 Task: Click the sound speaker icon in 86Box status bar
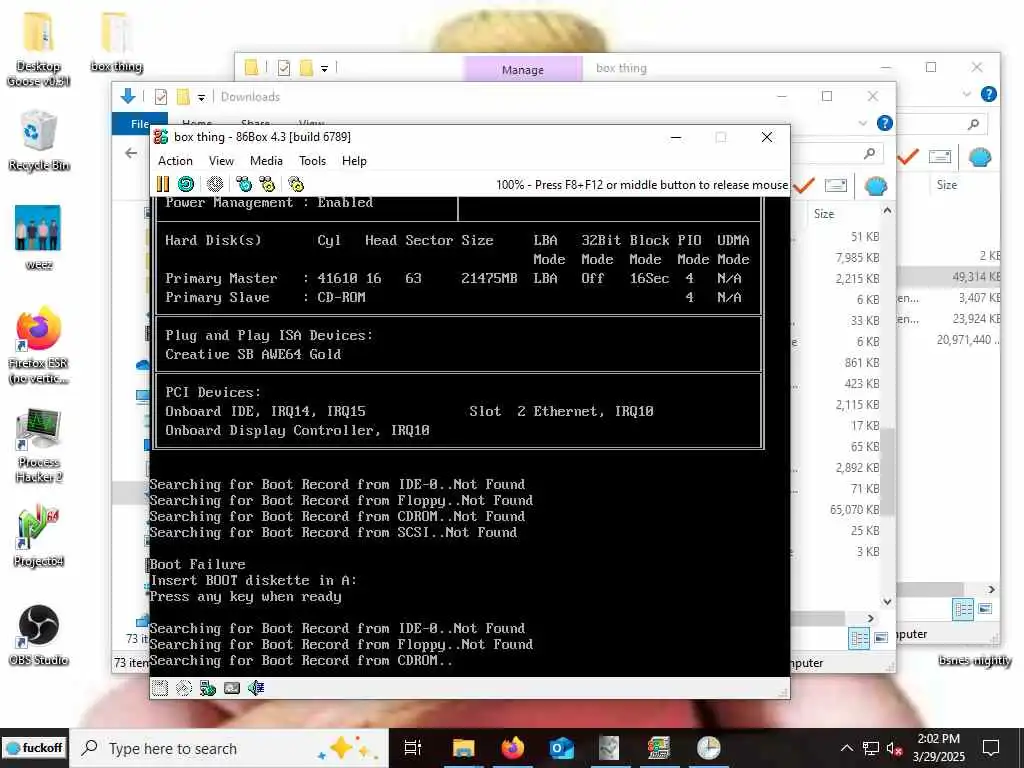pos(255,688)
